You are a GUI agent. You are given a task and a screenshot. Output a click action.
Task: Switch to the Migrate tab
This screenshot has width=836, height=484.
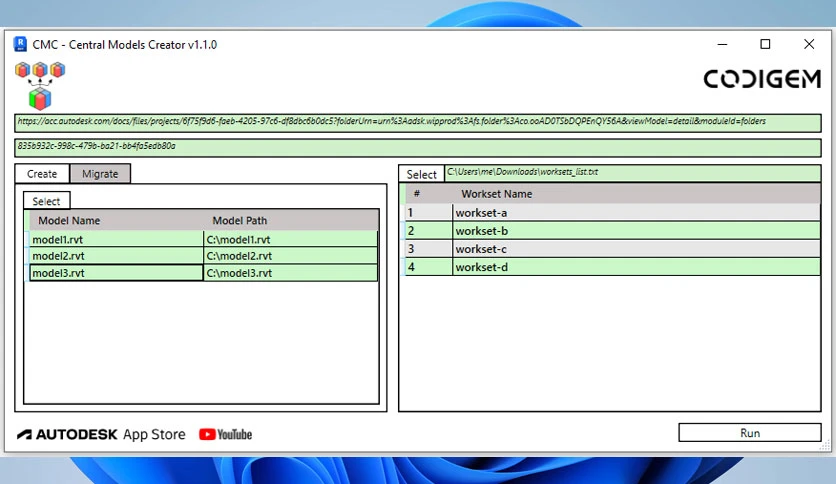click(x=100, y=174)
